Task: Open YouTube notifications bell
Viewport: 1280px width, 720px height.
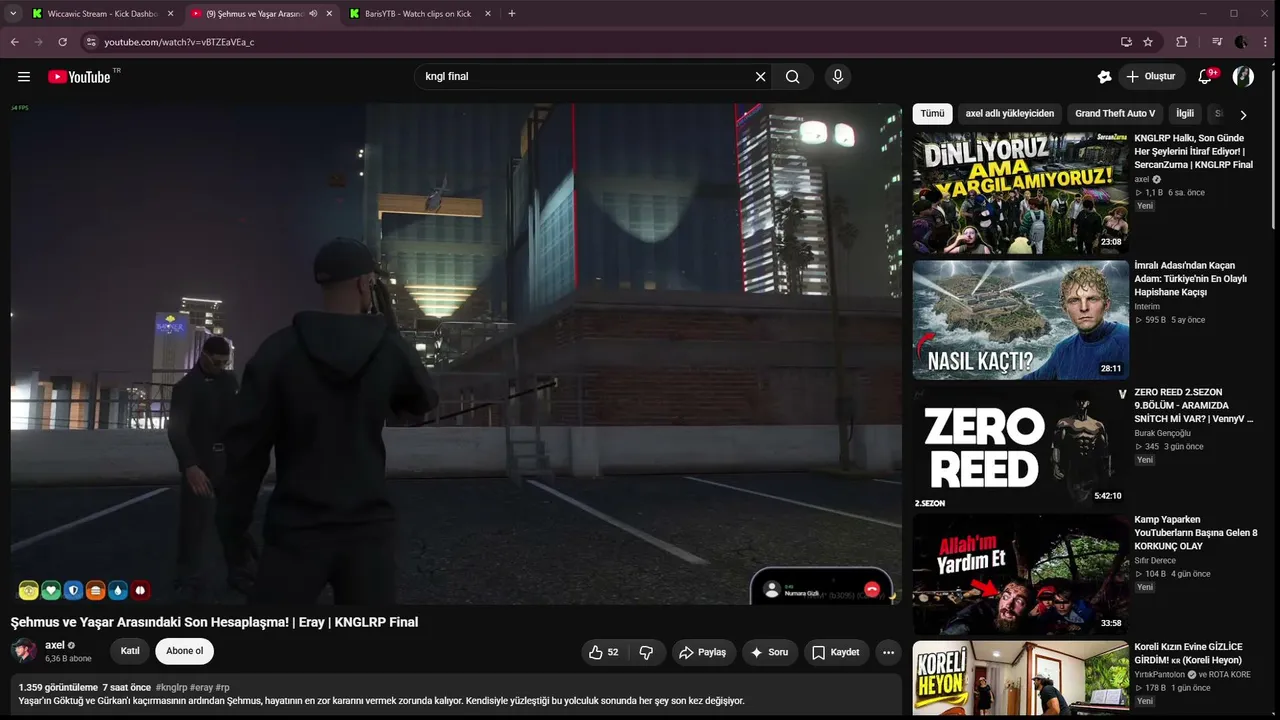Action: [x=1205, y=77]
